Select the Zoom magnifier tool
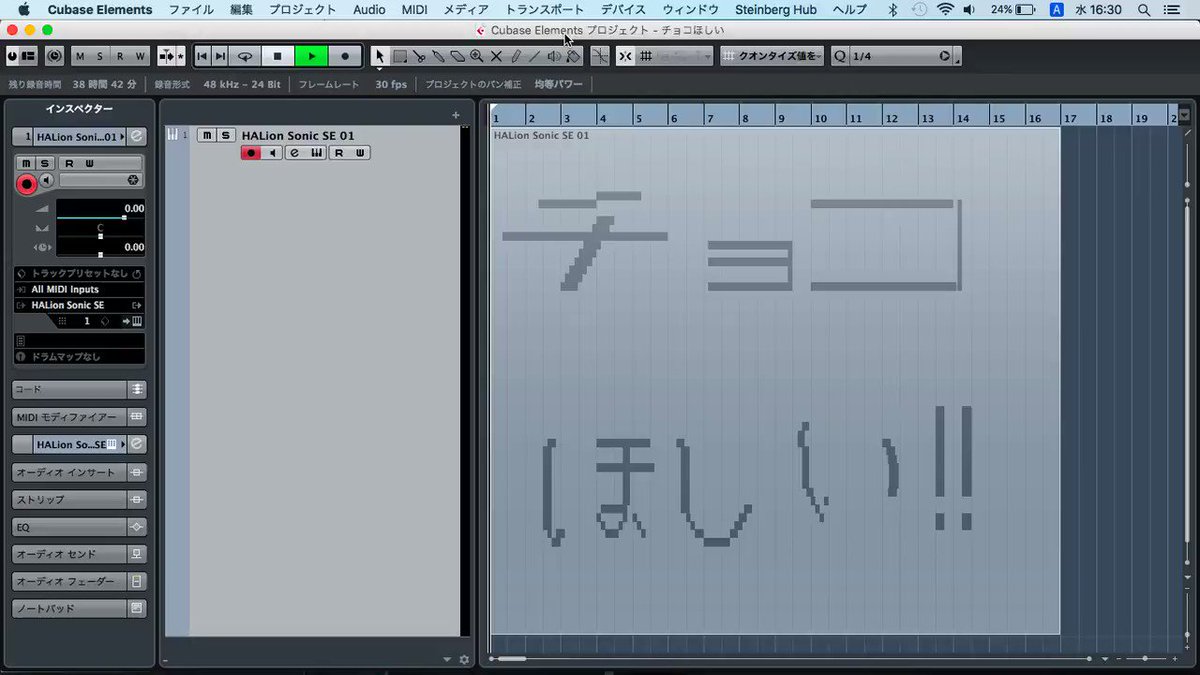This screenshot has width=1200, height=675. [x=477, y=57]
